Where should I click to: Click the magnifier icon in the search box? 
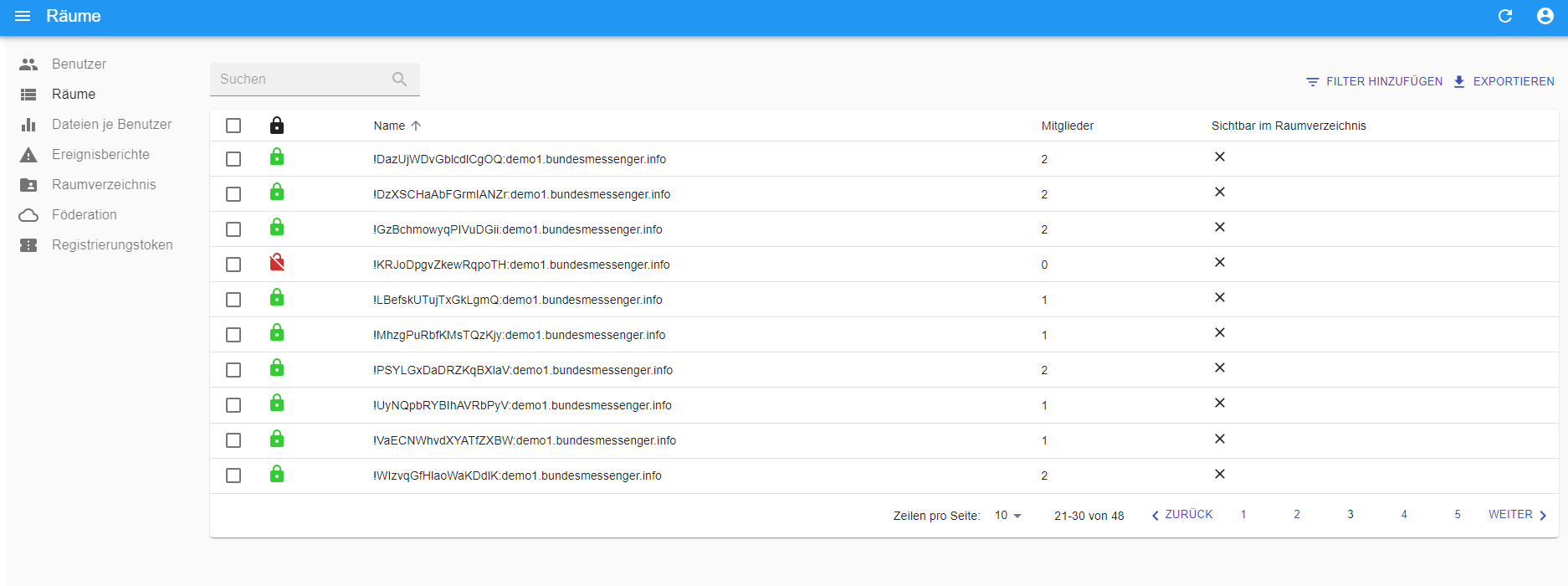399,79
